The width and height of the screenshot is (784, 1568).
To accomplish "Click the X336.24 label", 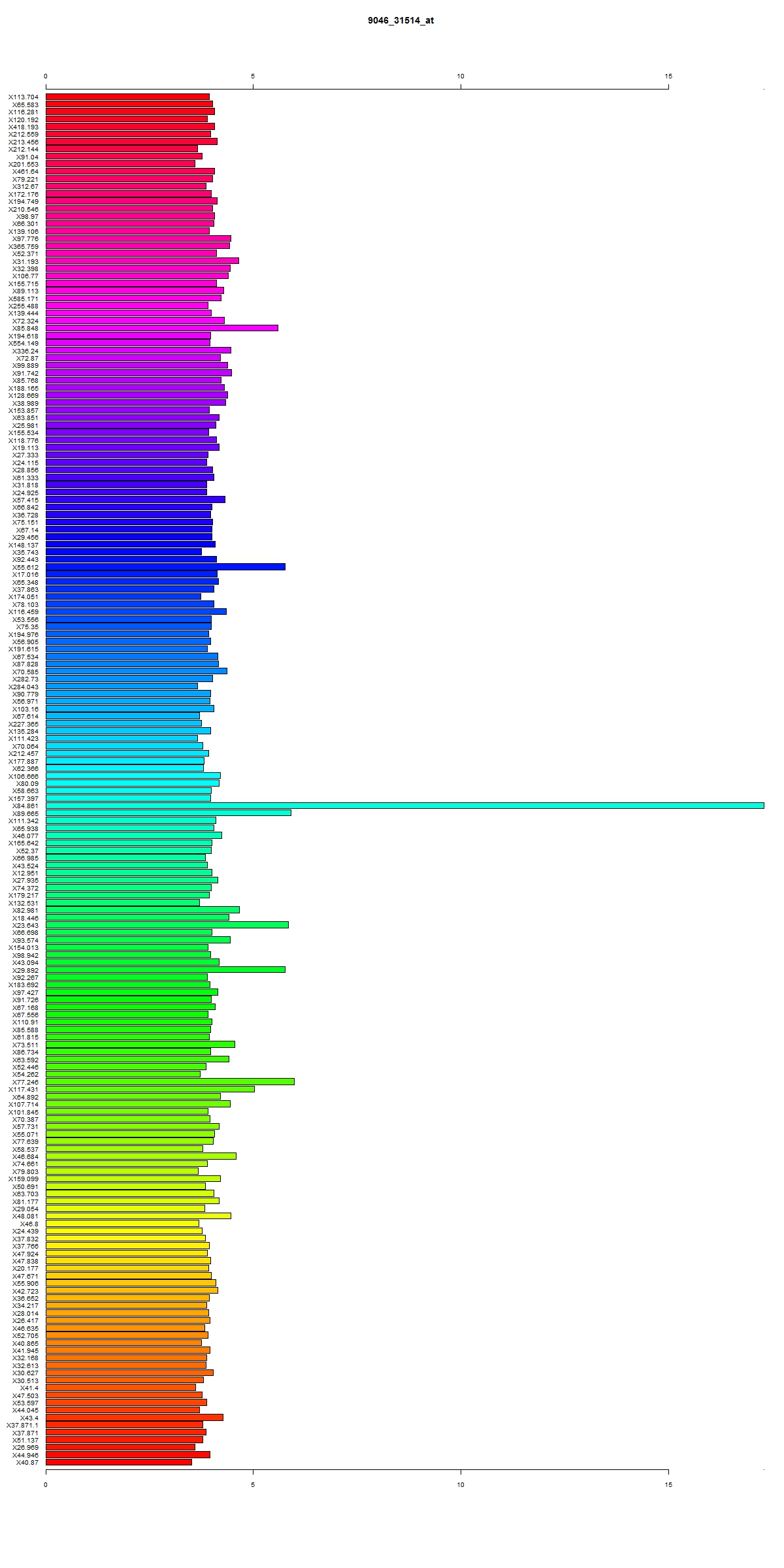I will (x=25, y=351).
